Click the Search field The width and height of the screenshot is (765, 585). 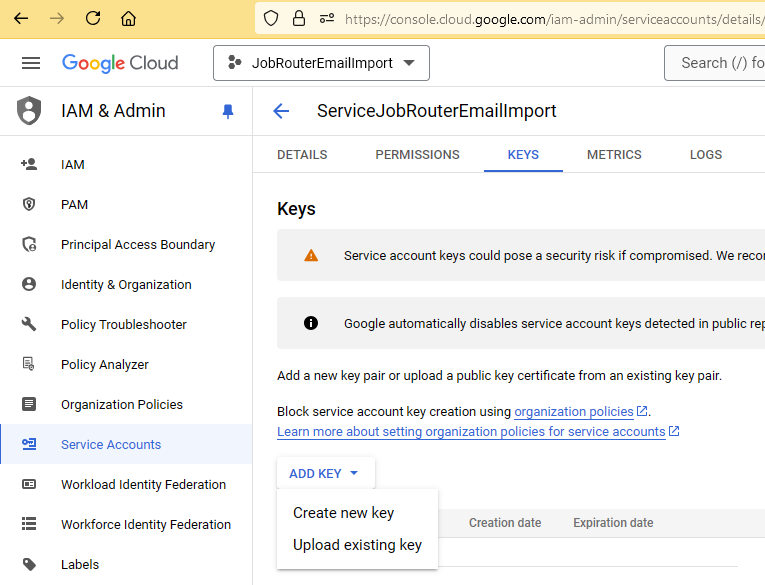[x=715, y=63]
